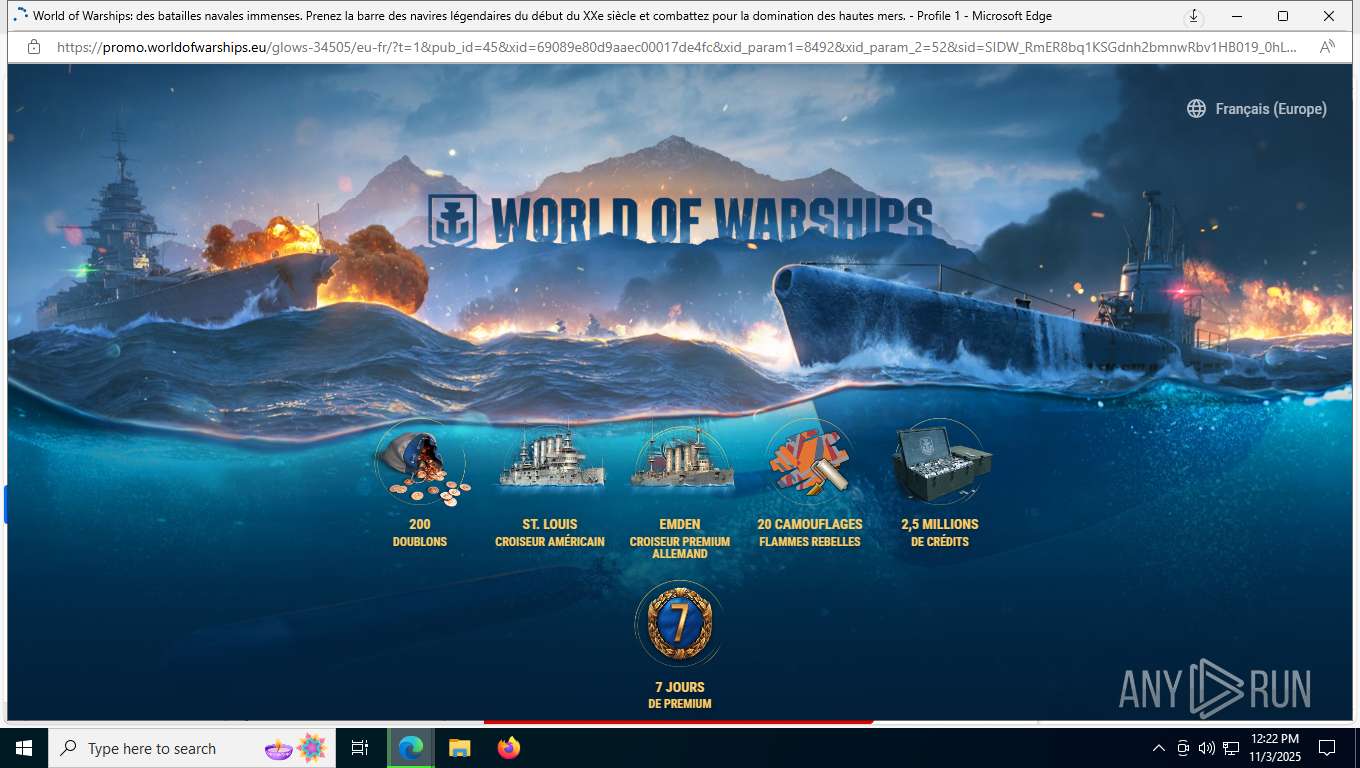Click the network tray icon

point(1231,748)
